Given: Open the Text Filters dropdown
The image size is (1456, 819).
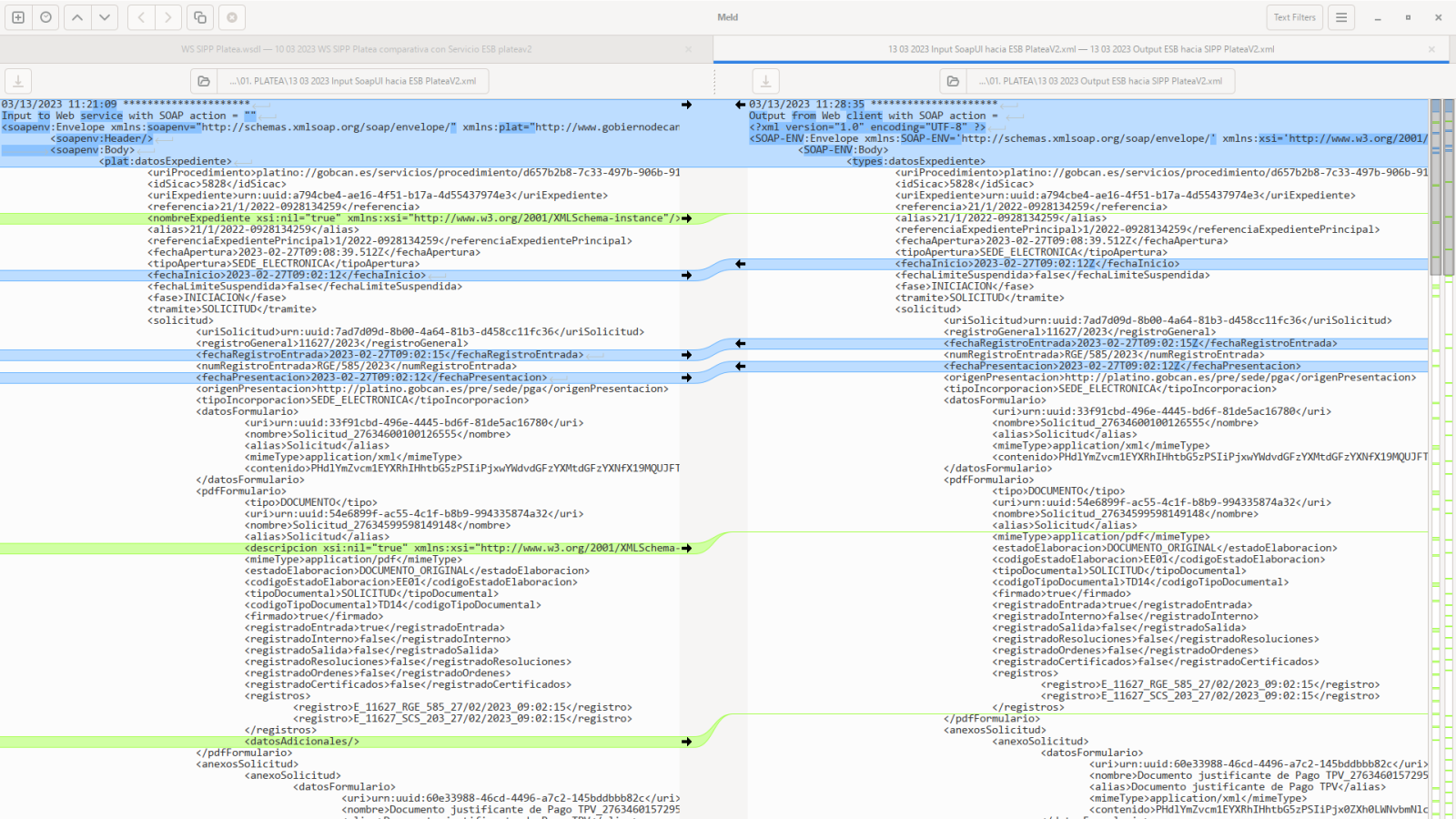Looking at the screenshot, I should [1294, 17].
